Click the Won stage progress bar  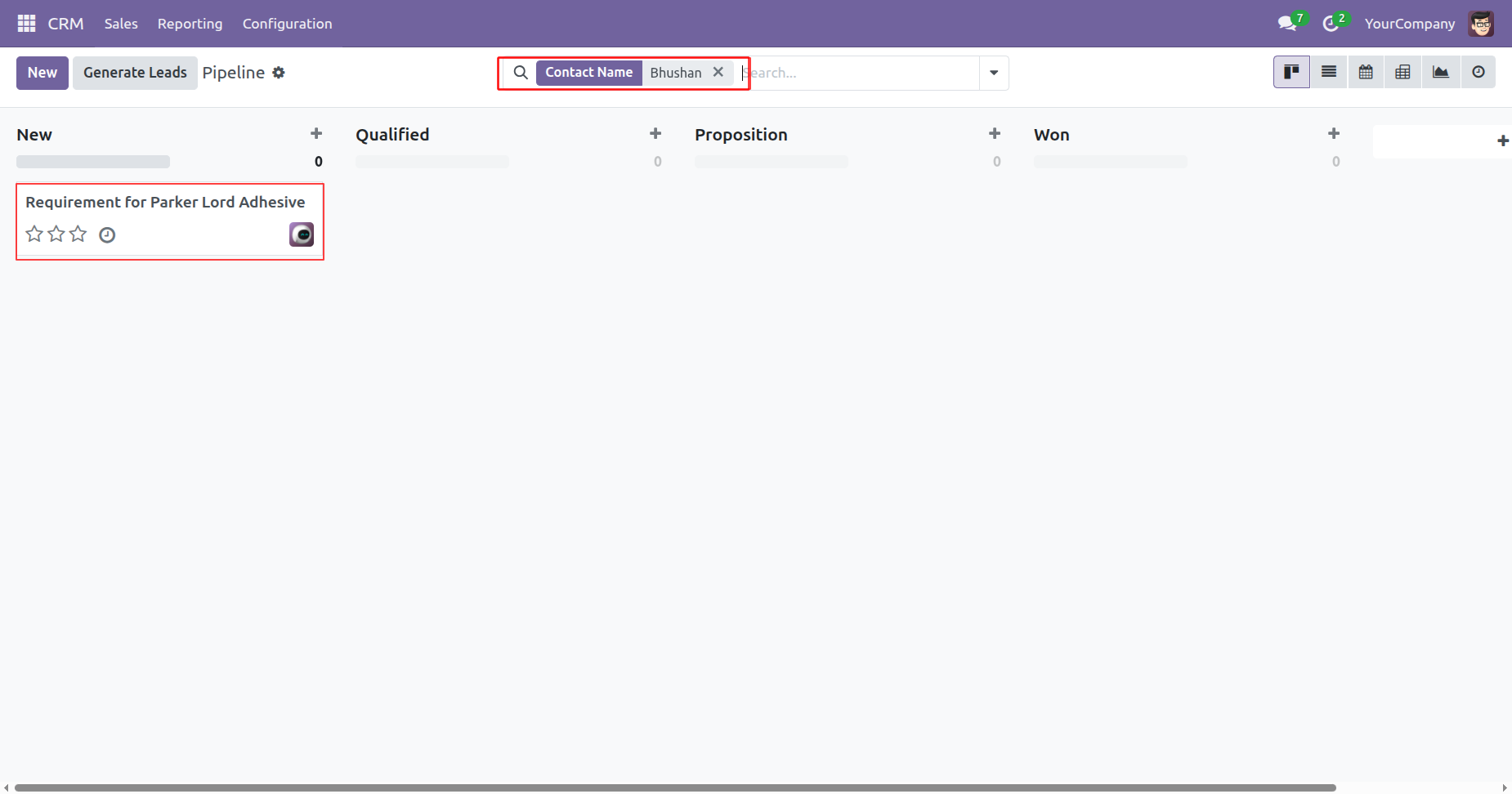(1111, 162)
